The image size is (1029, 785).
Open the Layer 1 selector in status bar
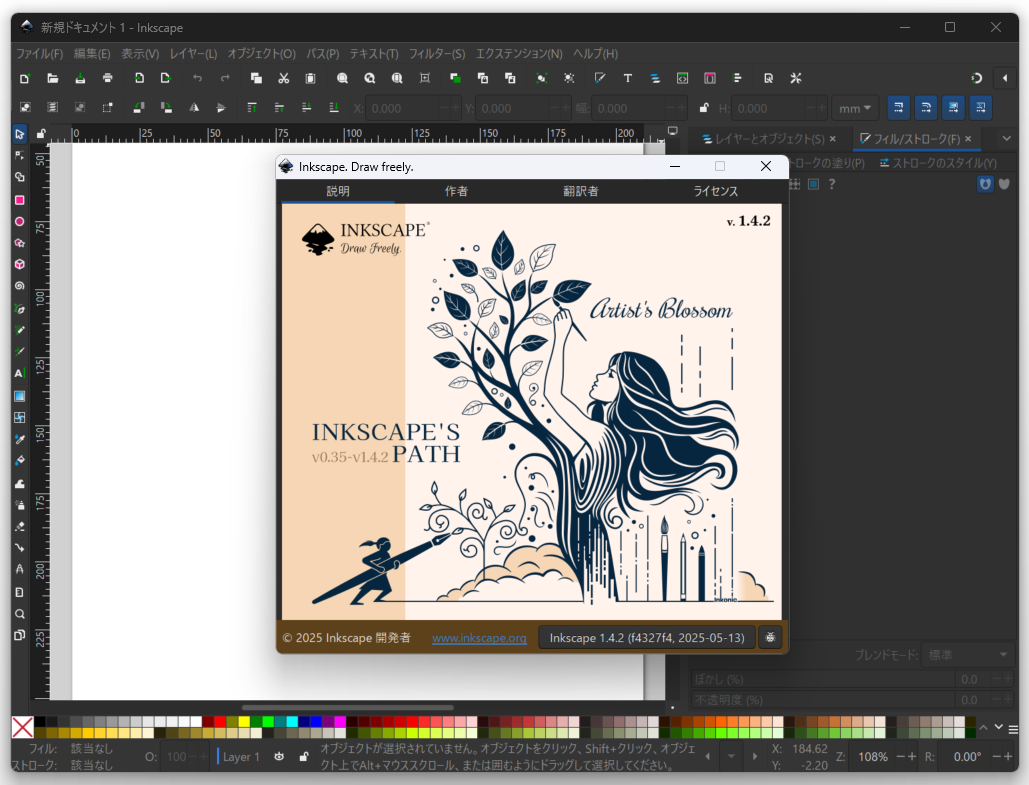[x=242, y=757]
